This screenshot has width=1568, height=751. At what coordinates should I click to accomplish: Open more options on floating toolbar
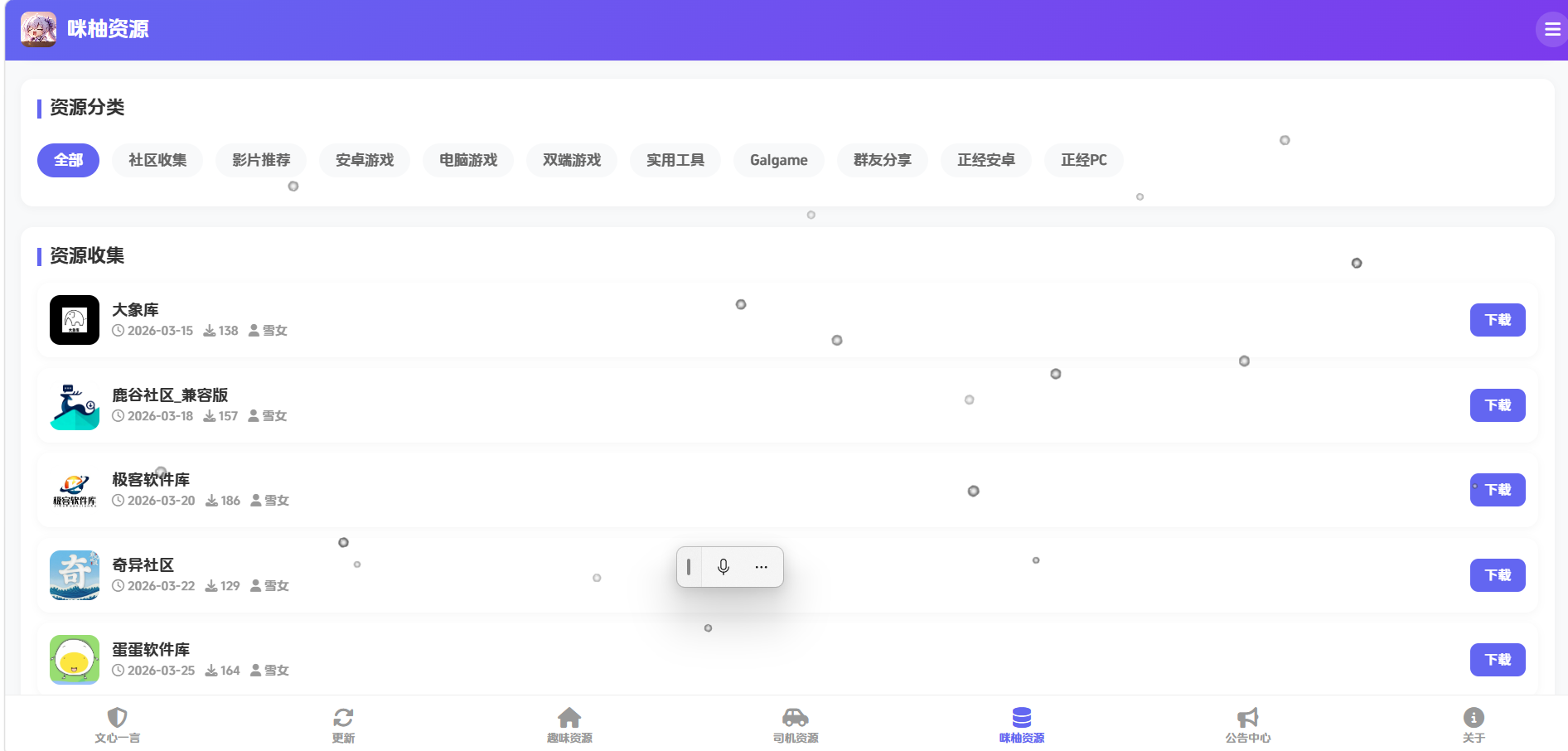pyautogui.click(x=762, y=567)
